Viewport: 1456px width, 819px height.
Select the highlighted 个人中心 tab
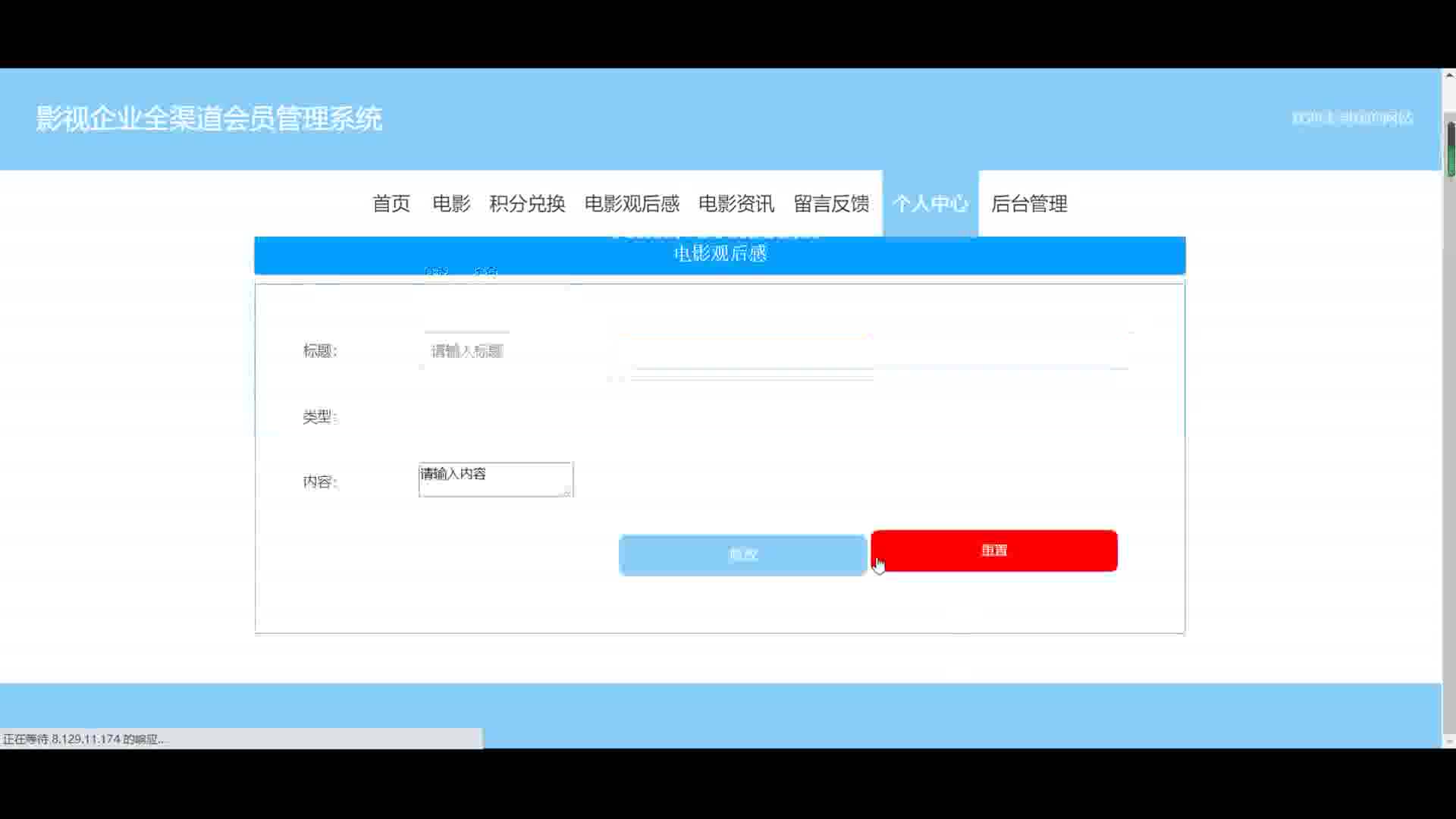tap(930, 203)
